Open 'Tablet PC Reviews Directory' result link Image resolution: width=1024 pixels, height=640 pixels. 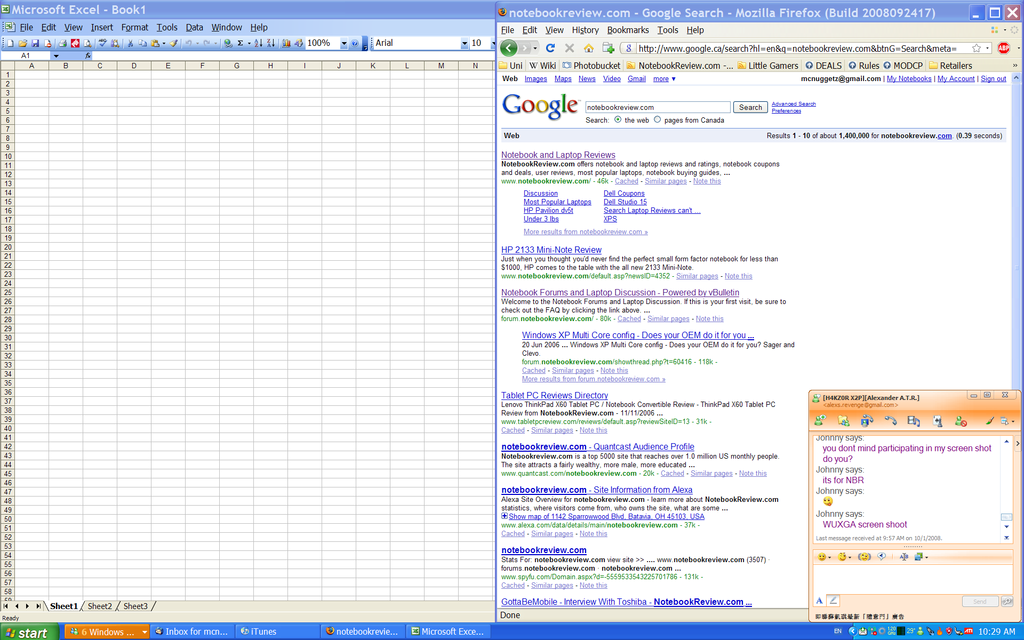coord(554,395)
